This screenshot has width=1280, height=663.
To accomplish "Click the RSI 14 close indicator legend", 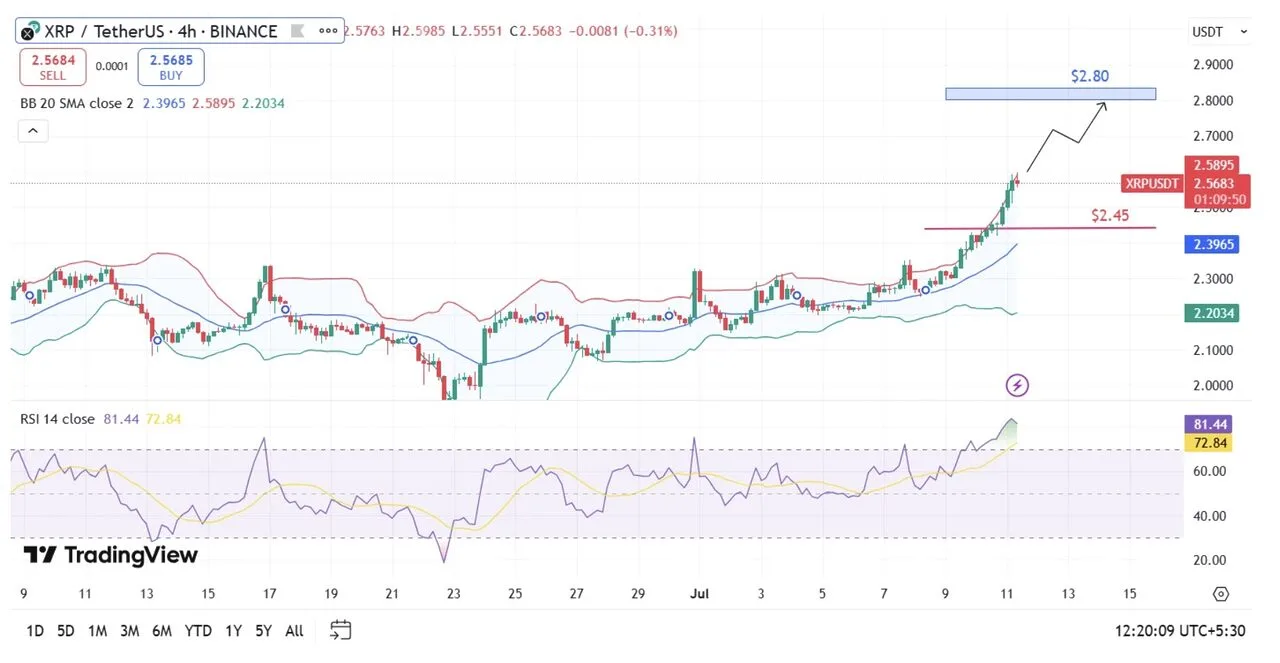I will [58, 419].
